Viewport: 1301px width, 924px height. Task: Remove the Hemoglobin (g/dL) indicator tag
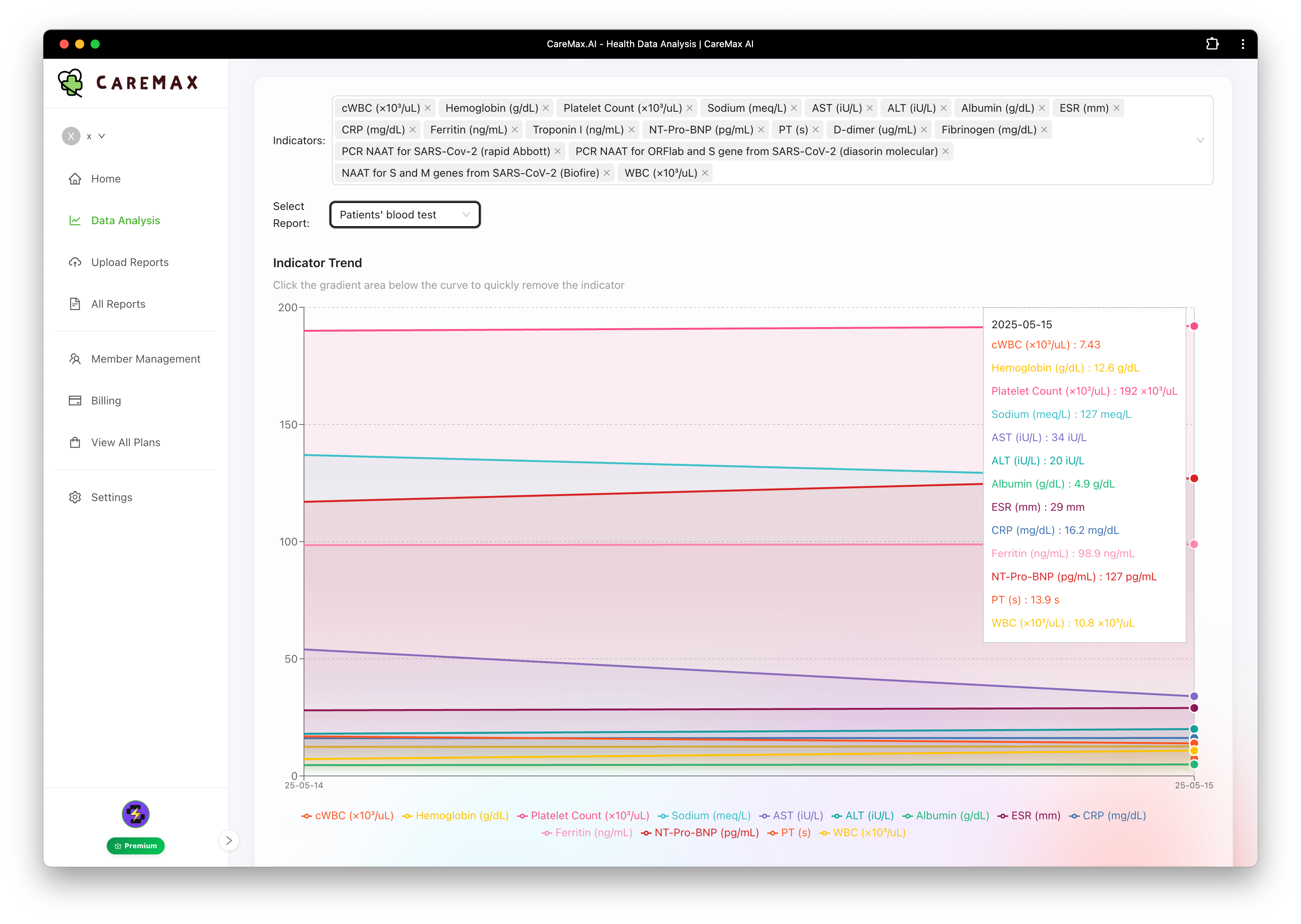(x=546, y=108)
